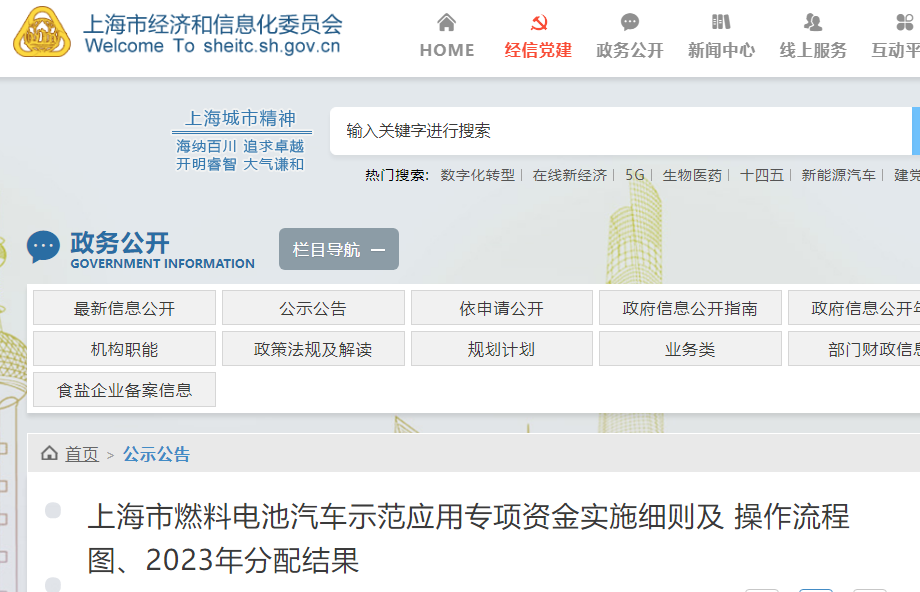Open the 政策法规及解读 section
Image resolution: width=920 pixels, height=592 pixels.
(313, 349)
